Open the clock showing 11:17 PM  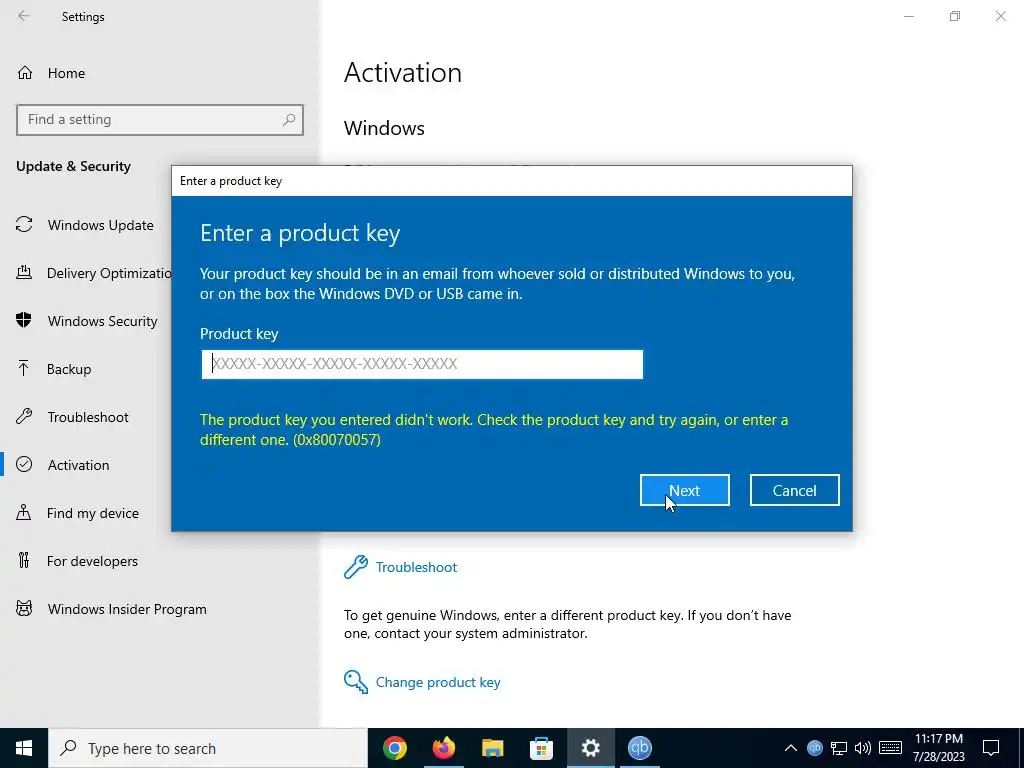point(938,748)
